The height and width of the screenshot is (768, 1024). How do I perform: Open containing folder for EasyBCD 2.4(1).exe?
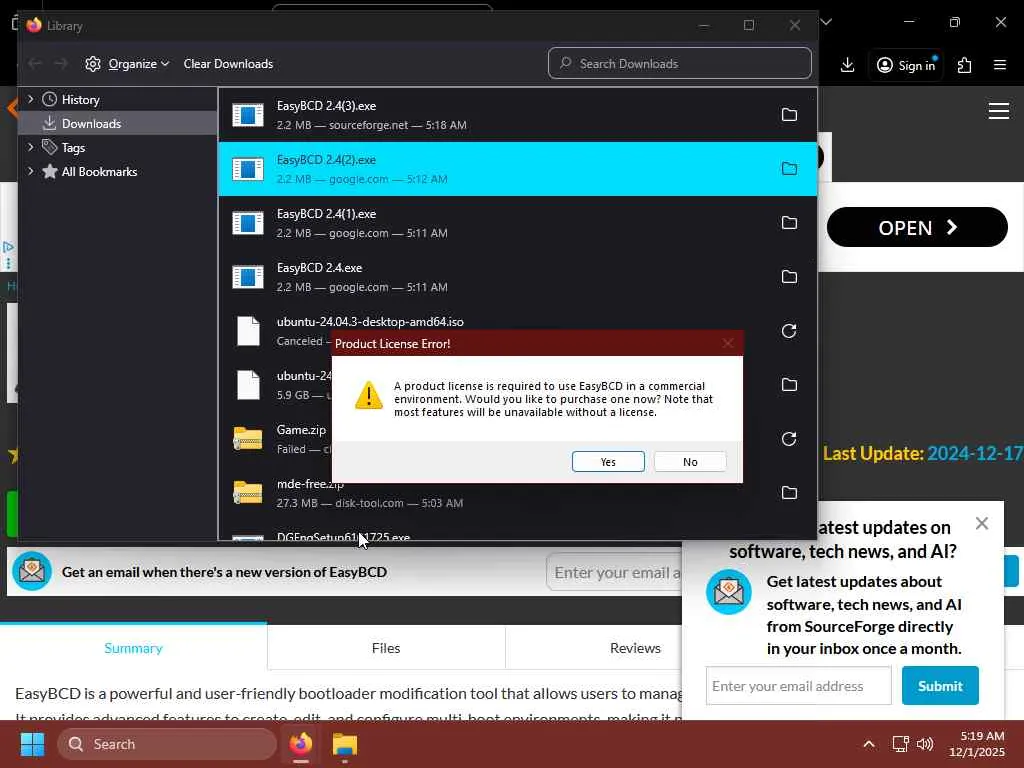click(789, 223)
